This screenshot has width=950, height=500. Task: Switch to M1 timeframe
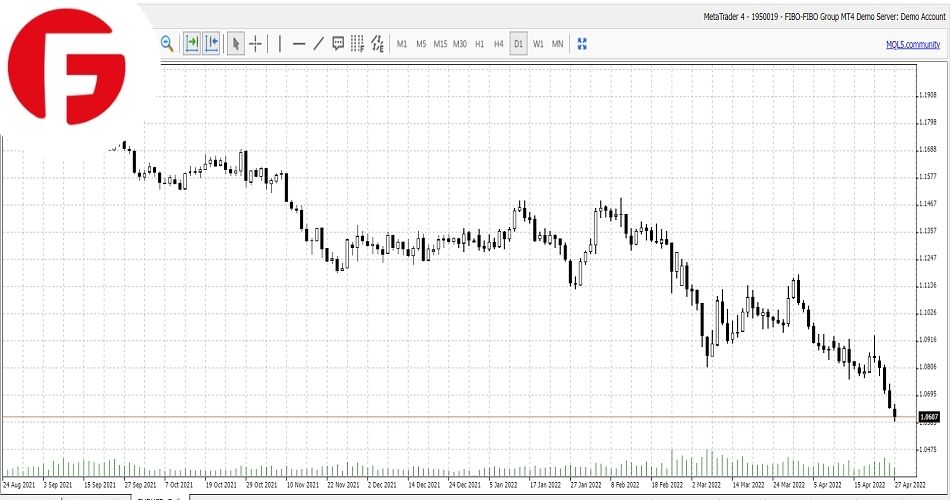click(x=402, y=44)
